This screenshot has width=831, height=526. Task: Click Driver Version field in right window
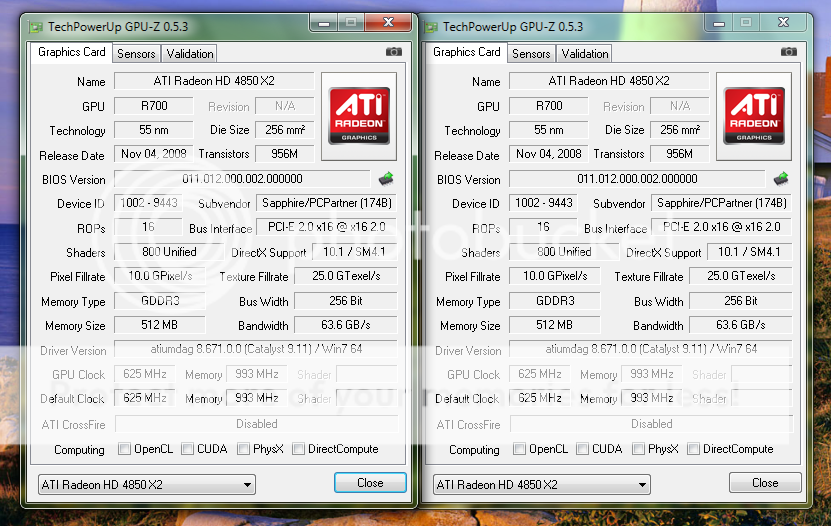click(x=651, y=349)
